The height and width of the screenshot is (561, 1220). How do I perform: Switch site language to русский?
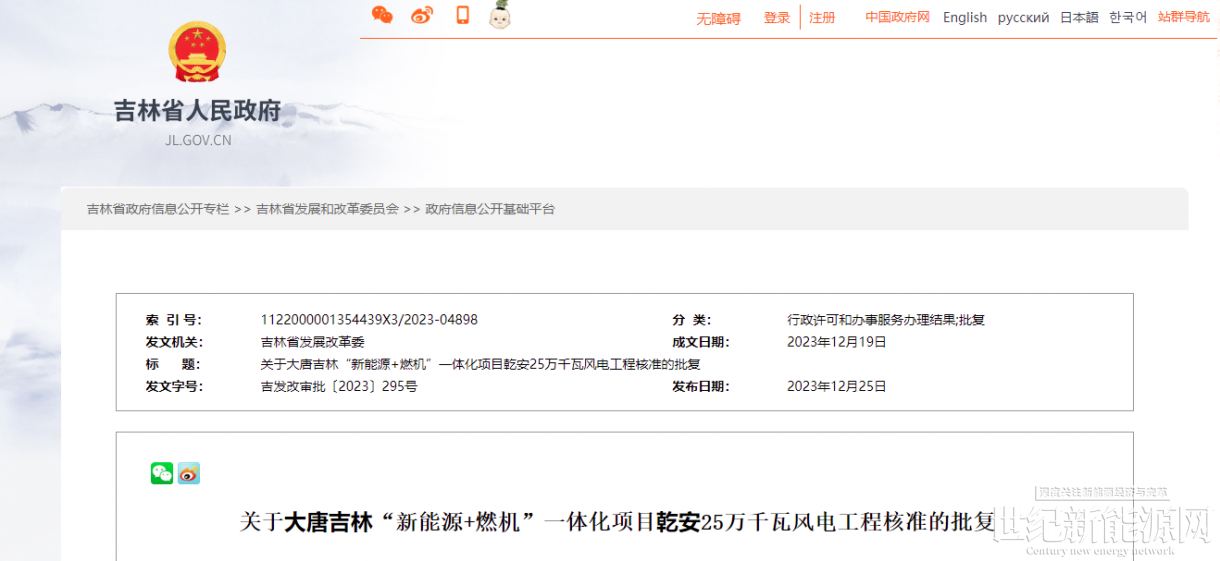[x=1023, y=17]
